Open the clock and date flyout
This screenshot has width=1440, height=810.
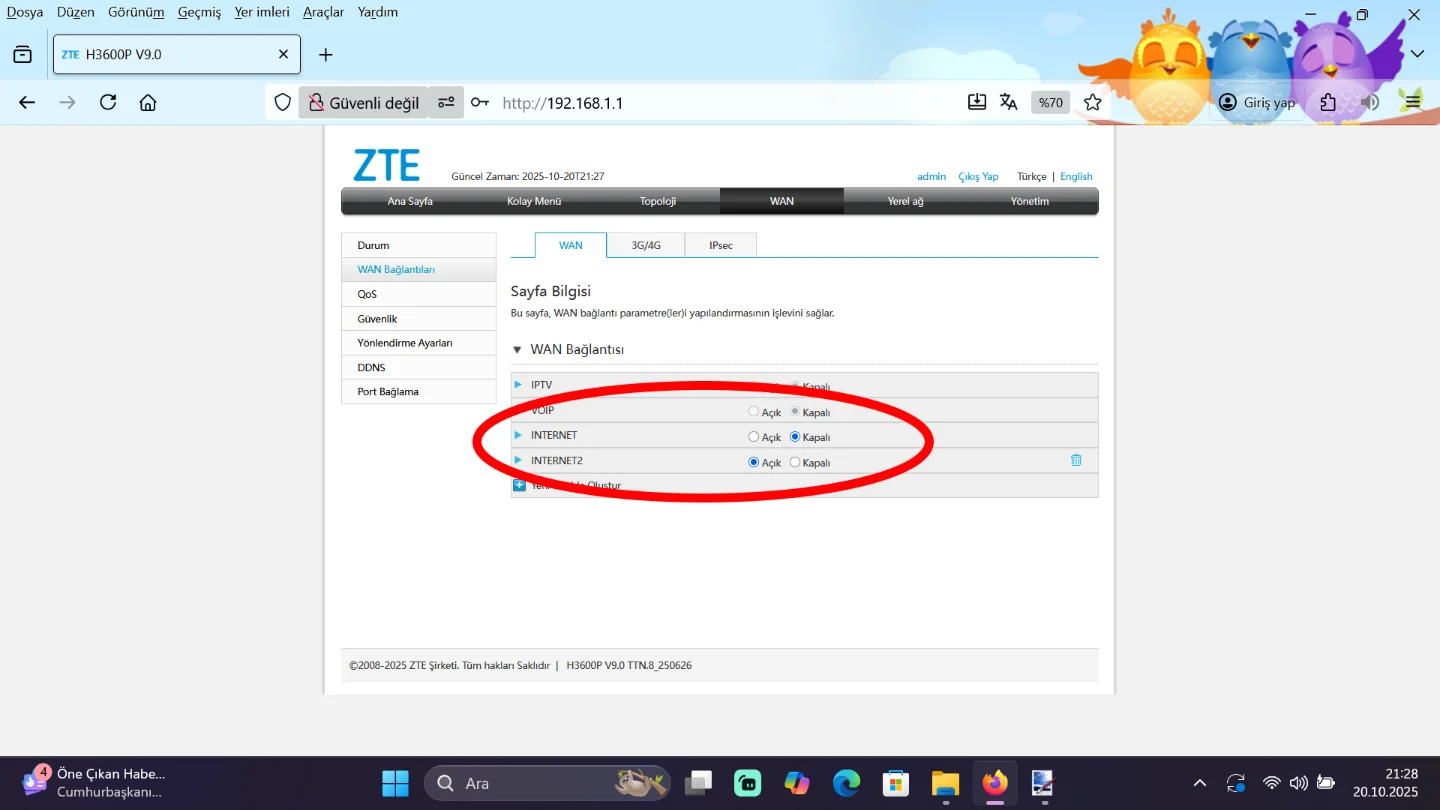pos(1386,783)
